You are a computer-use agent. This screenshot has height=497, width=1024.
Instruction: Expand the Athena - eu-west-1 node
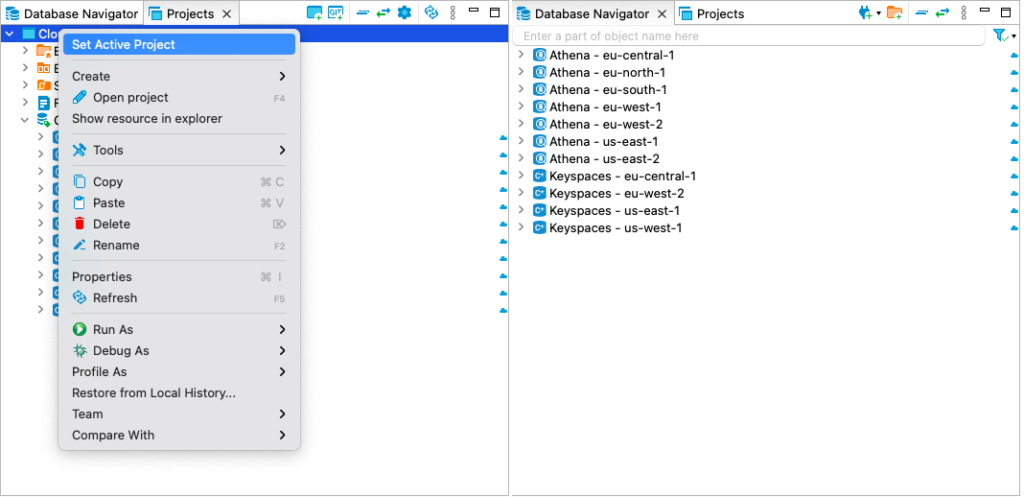coord(521,106)
